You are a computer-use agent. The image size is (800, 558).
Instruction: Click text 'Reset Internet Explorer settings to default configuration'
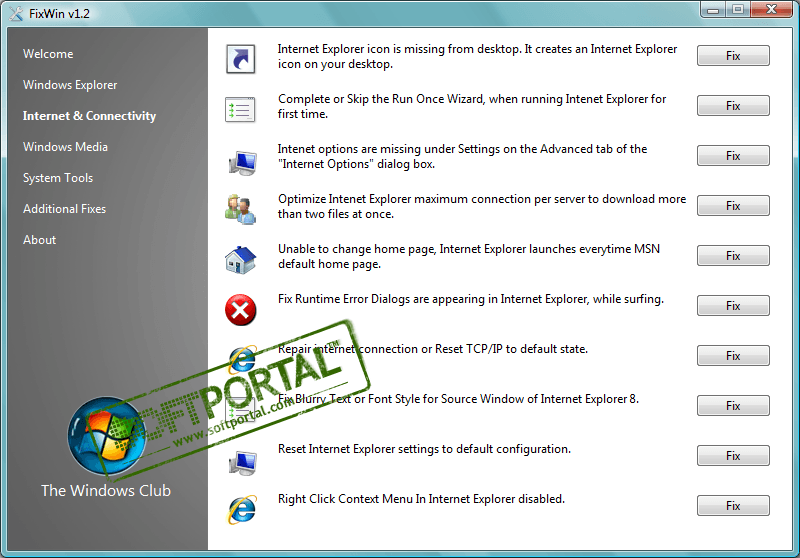(x=424, y=449)
